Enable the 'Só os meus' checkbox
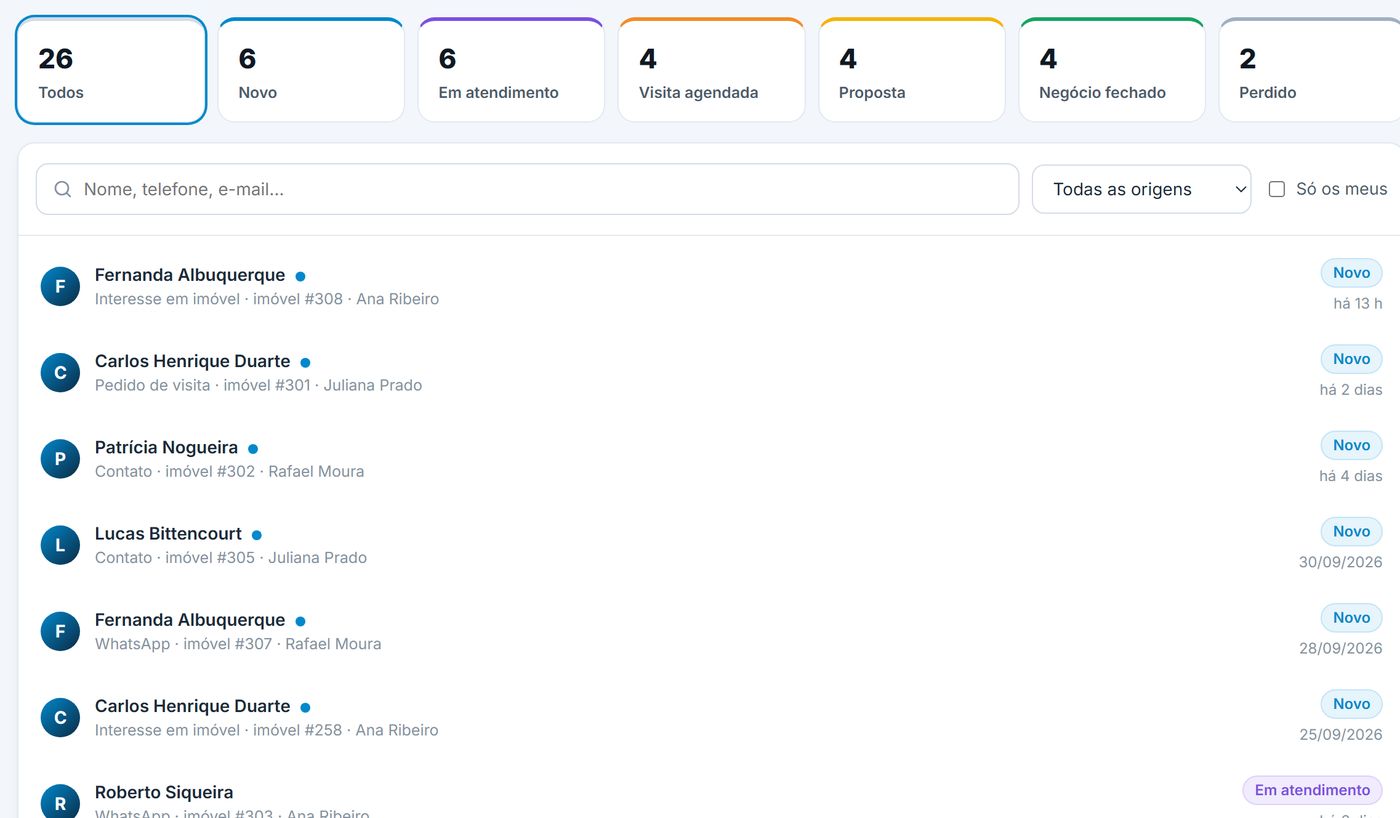This screenshot has width=1400, height=818. click(x=1277, y=189)
